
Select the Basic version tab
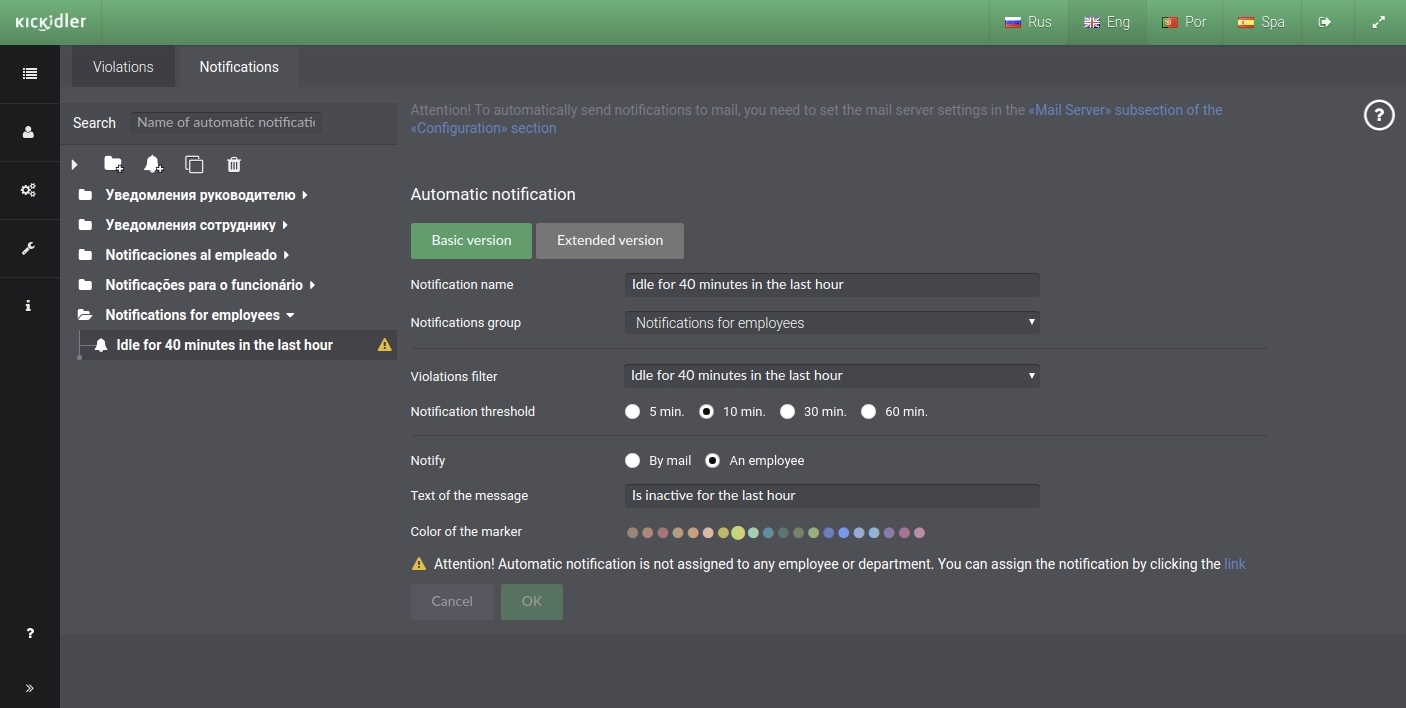pos(471,240)
